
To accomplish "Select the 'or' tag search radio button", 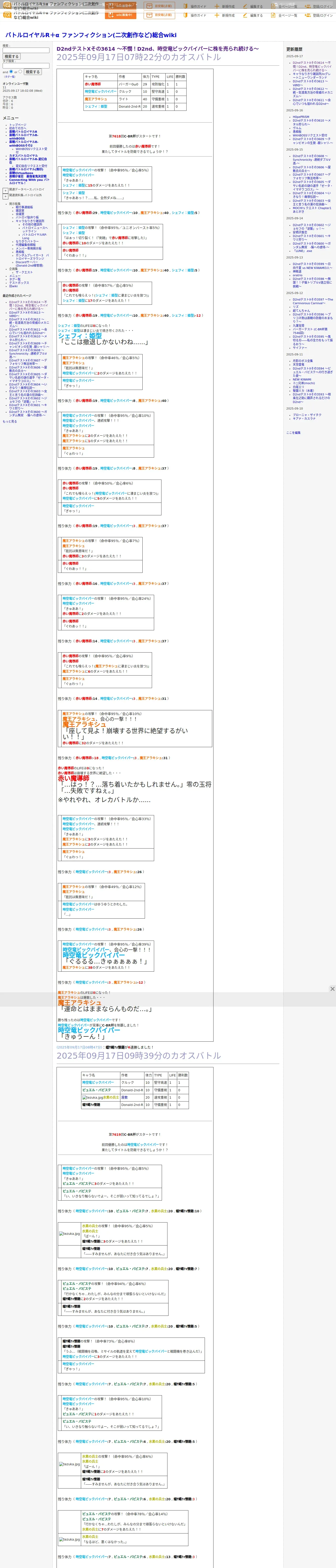I will click(x=21, y=71).
